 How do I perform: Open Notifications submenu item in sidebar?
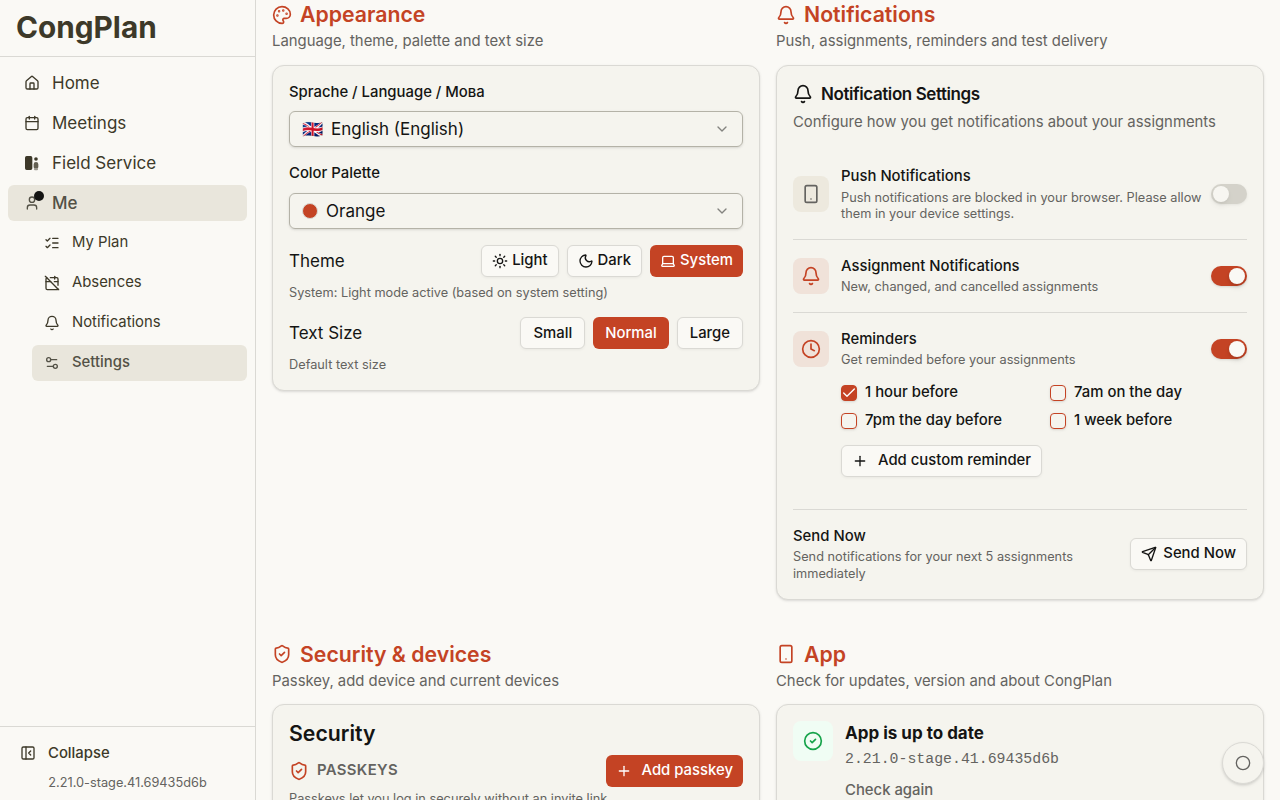[139, 322]
